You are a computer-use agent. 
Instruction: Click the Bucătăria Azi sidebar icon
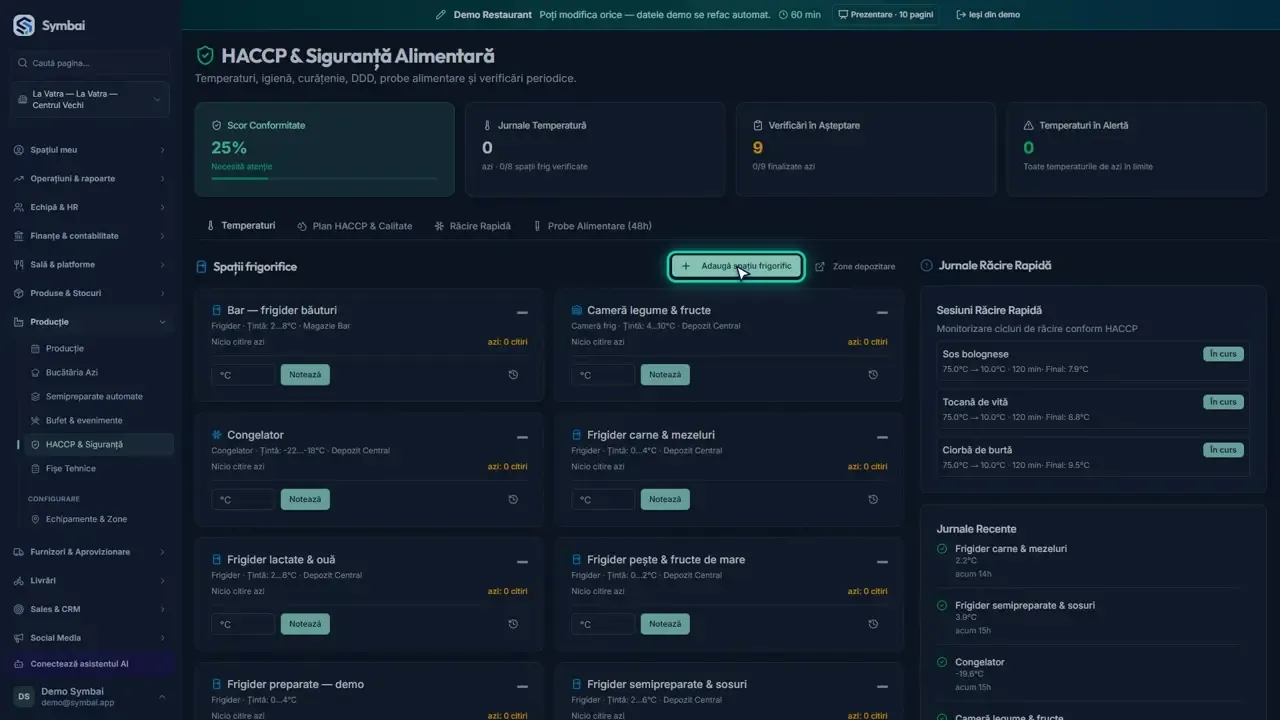click(x=36, y=372)
